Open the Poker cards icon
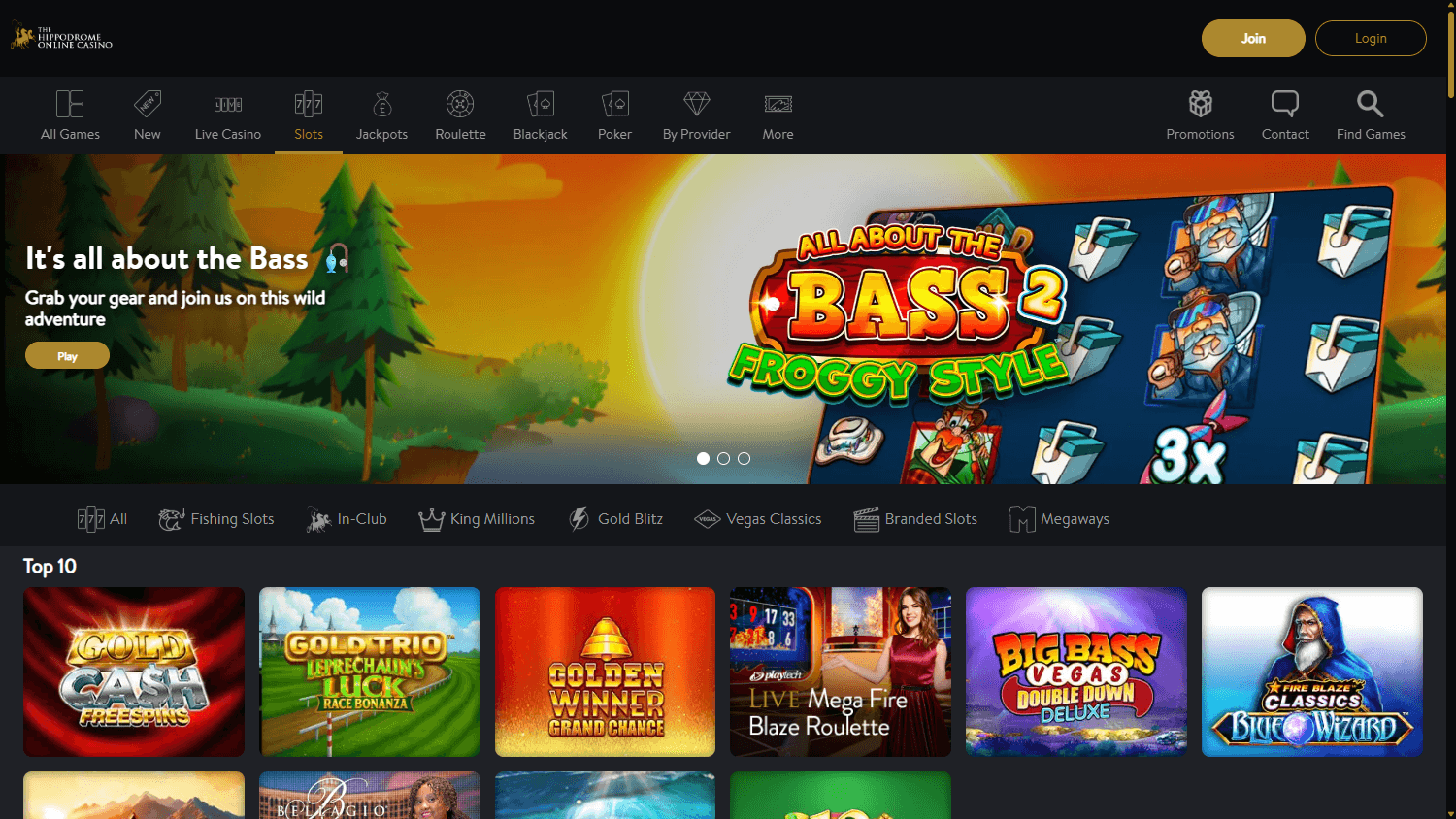This screenshot has height=819, width=1456. pos(615,104)
